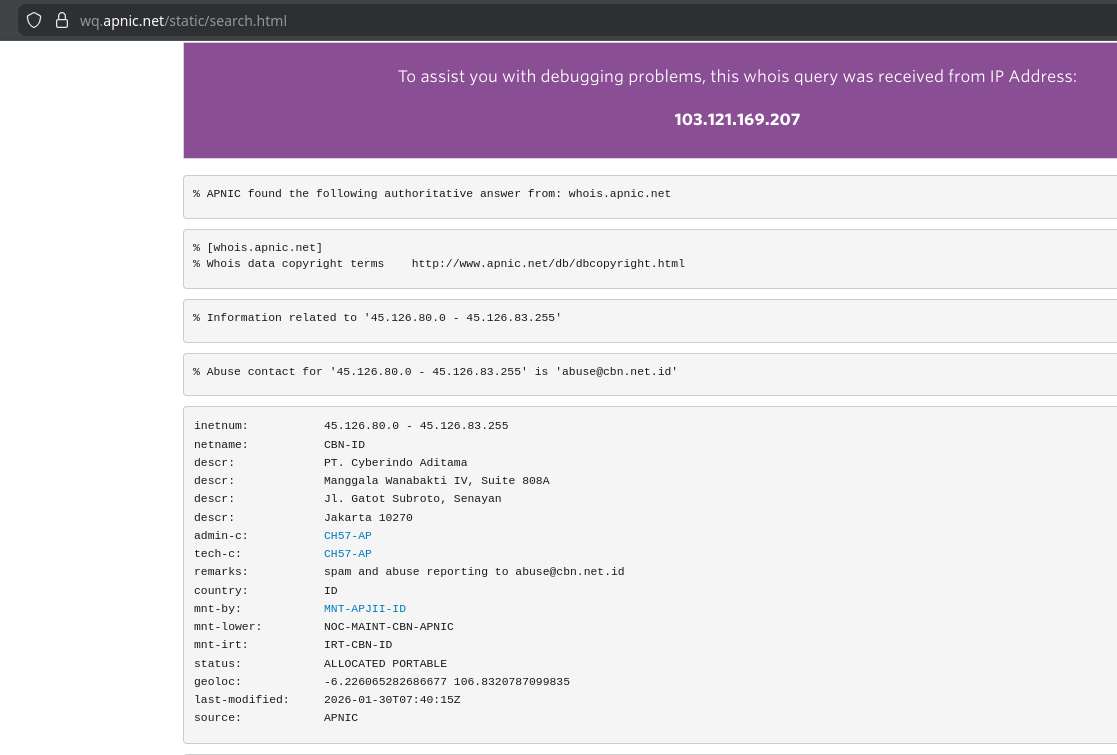
Task: Click the geoloc coordinates value
Action: [446, 681]
